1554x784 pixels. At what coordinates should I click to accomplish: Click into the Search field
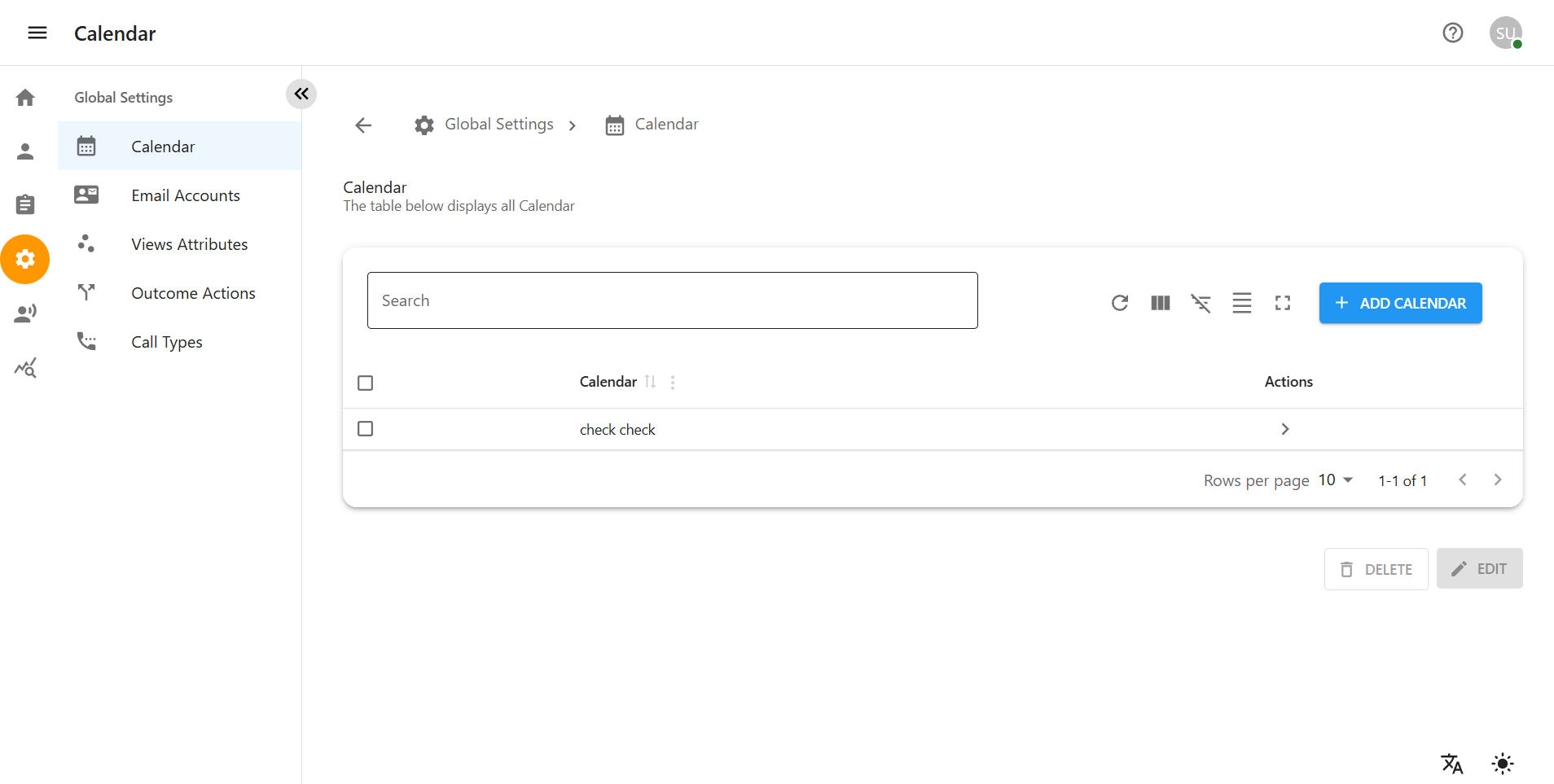[x=672, y=300]
